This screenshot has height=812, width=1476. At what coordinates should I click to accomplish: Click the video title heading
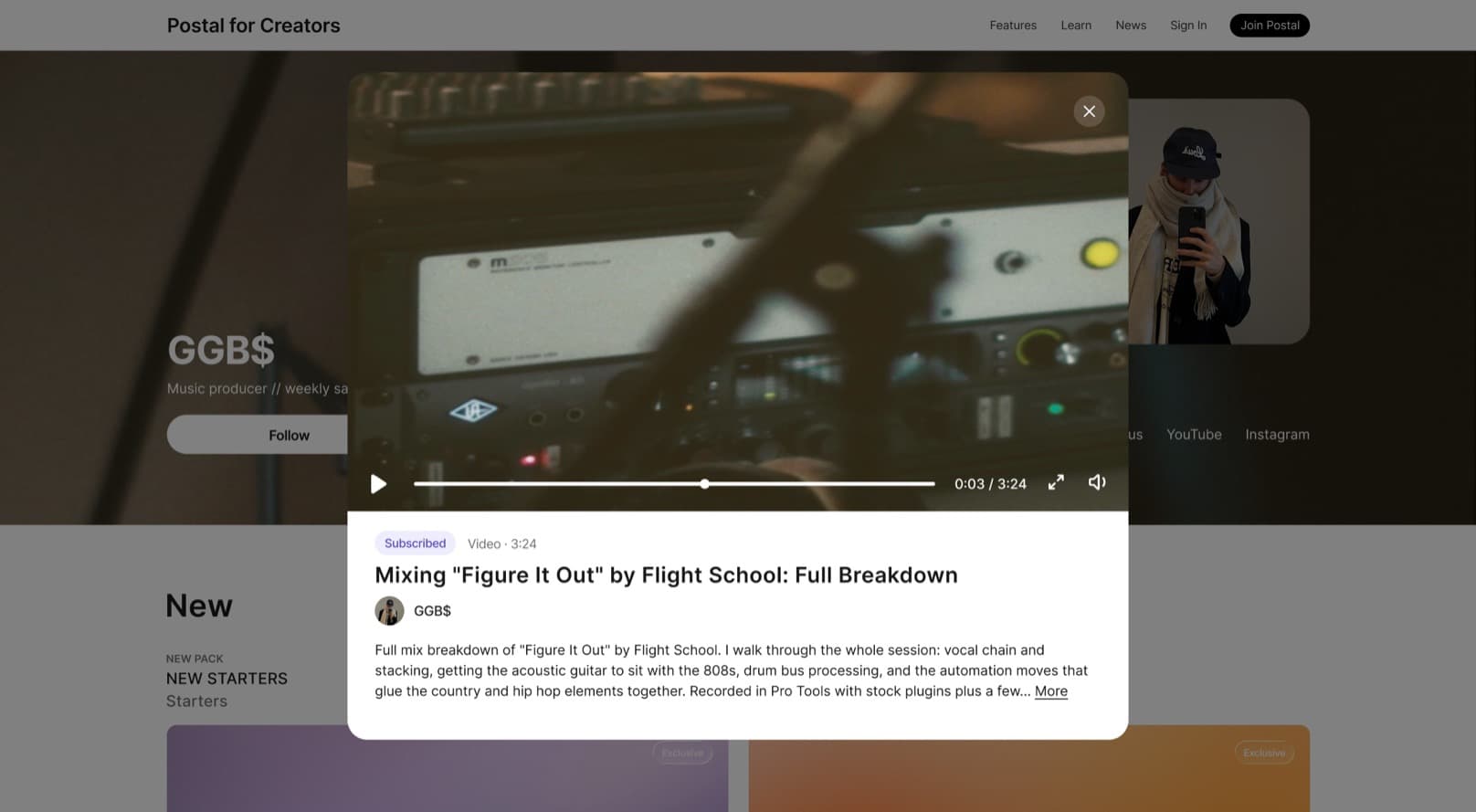click(666, 575)
